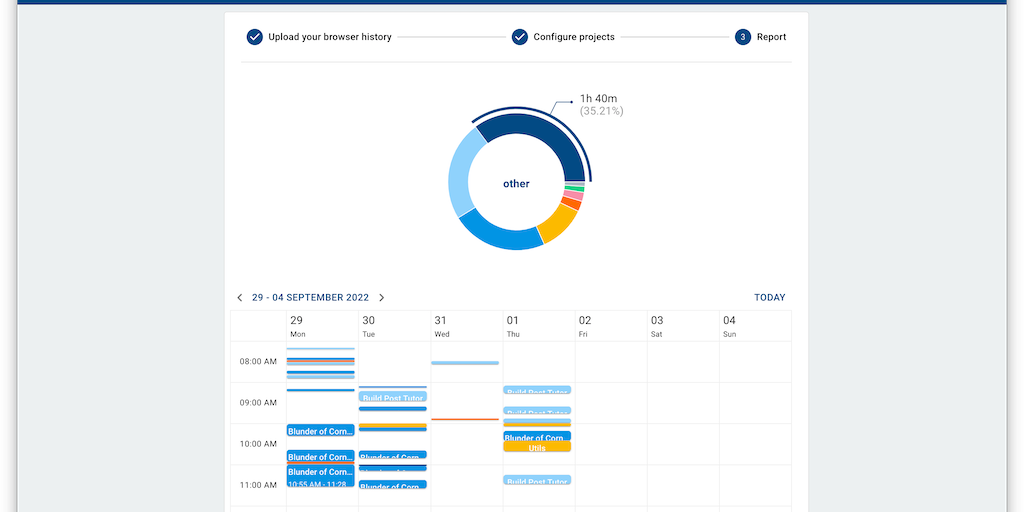
Task: Advance to next week with right chevron
Action: click(x=382, y=298)
